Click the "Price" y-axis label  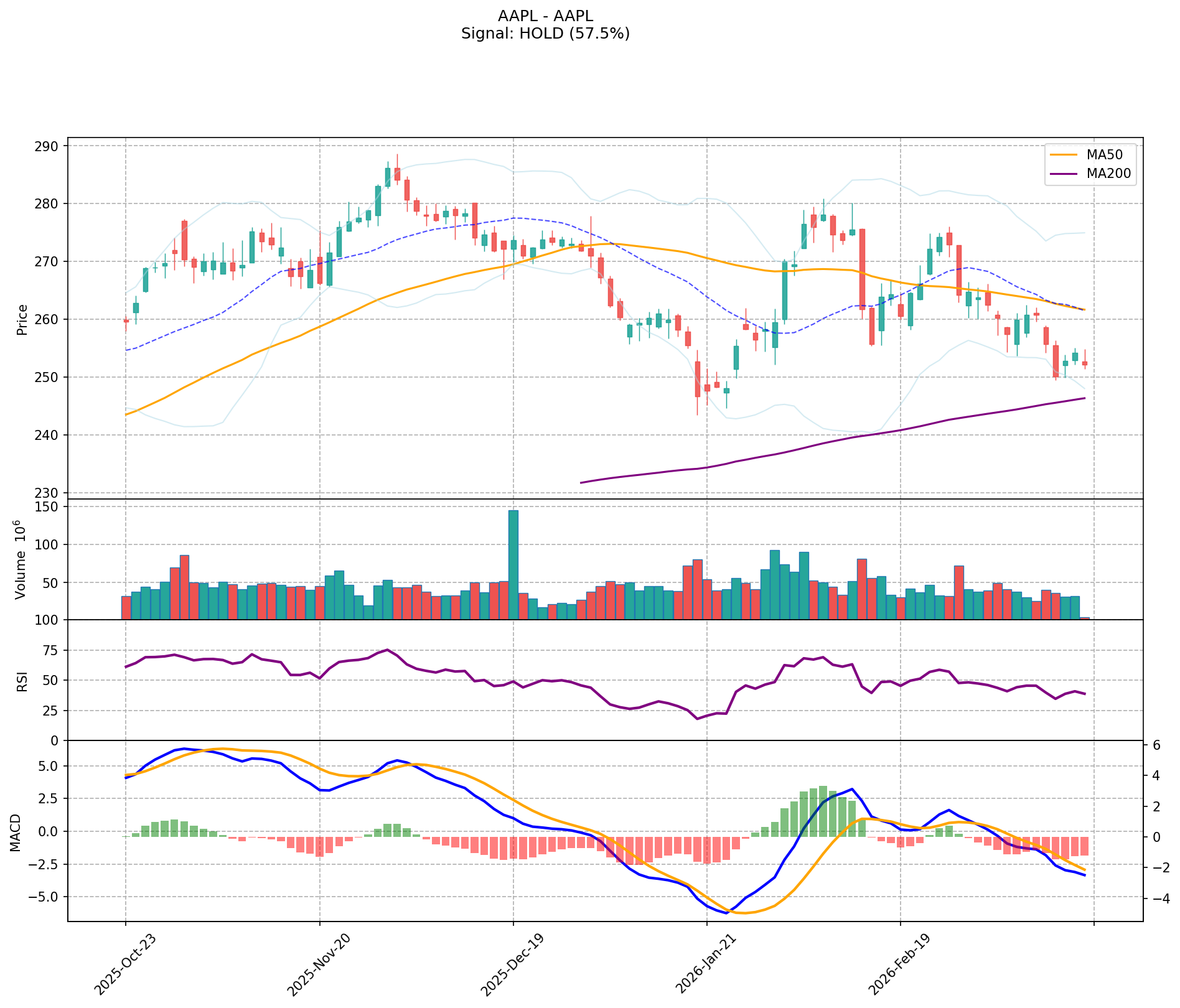point(22,319)
